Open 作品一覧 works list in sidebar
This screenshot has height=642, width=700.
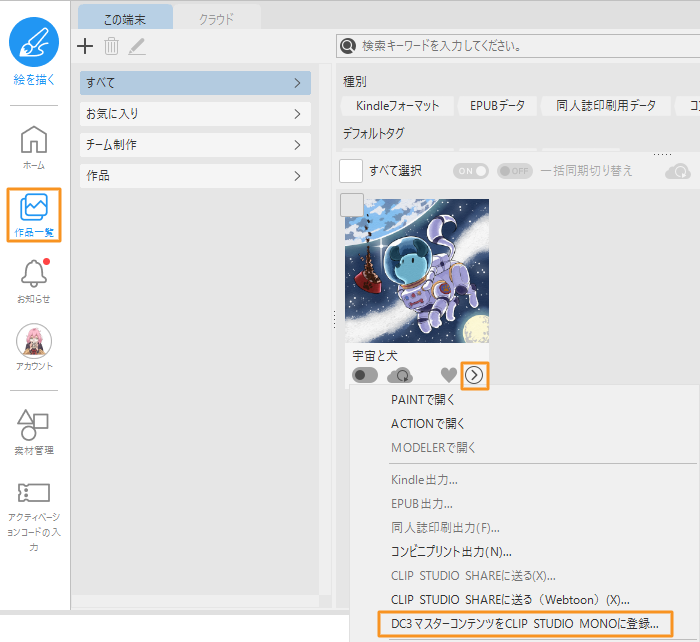(x=34, y=215)
